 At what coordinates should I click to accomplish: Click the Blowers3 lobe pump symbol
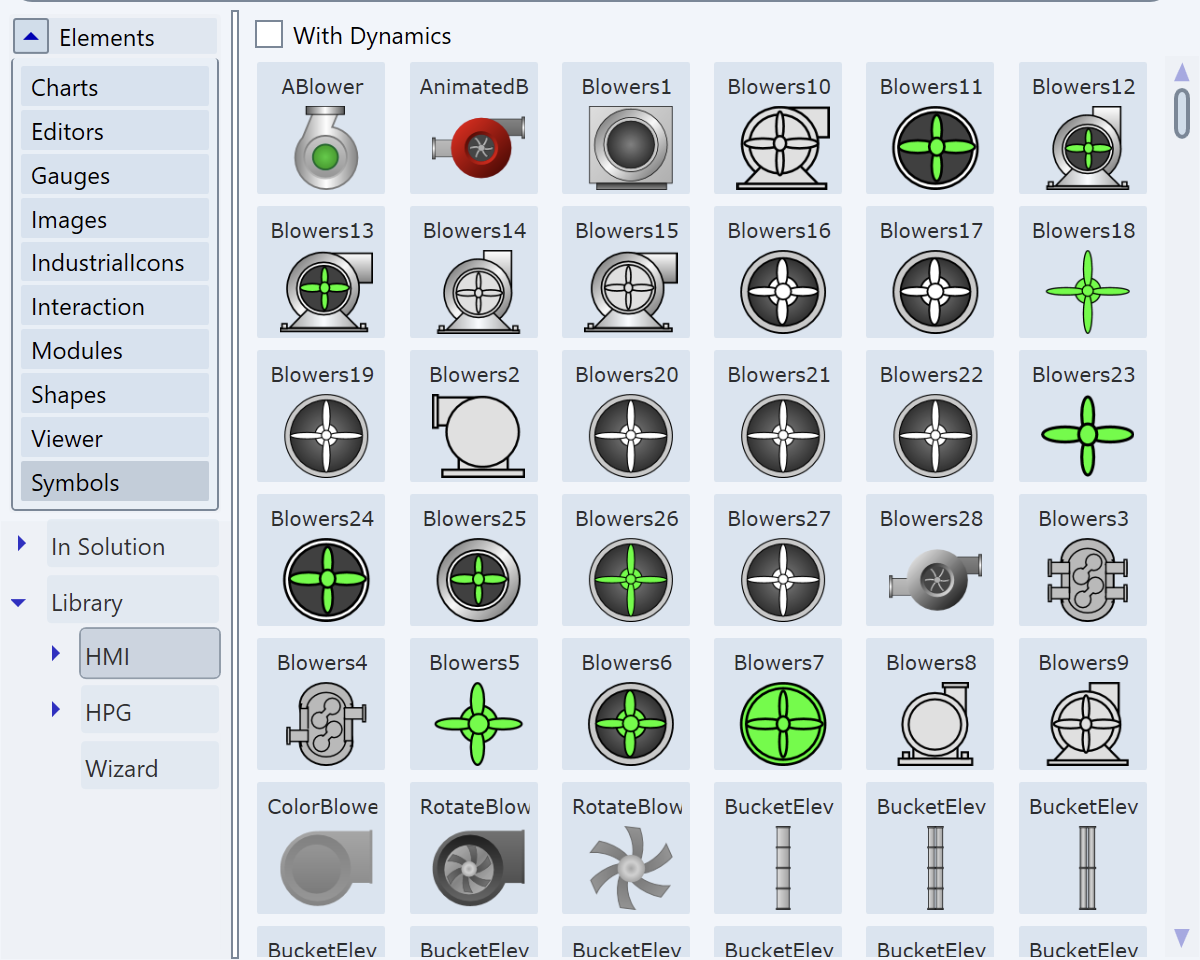(x=1083, y=560)
